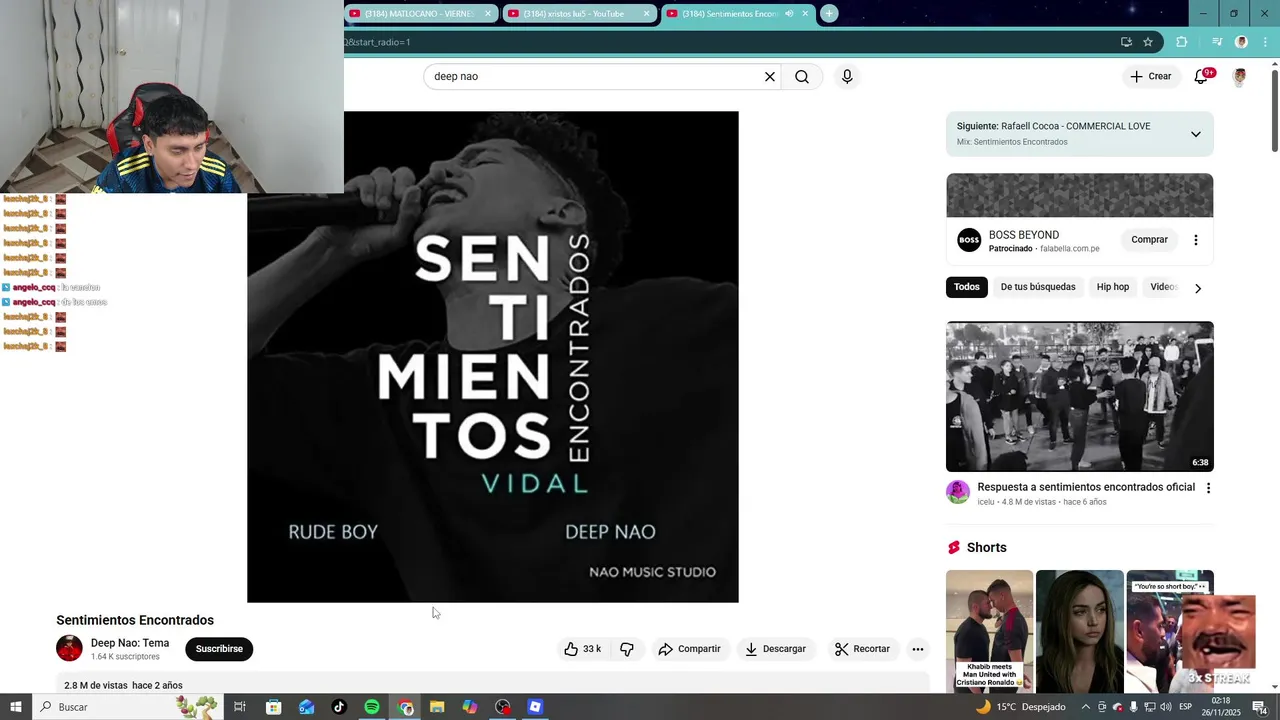Viewport: 1280px width, 720px height.
Task: Click the icelu channel avatar
Action: (x=958, y=492)
